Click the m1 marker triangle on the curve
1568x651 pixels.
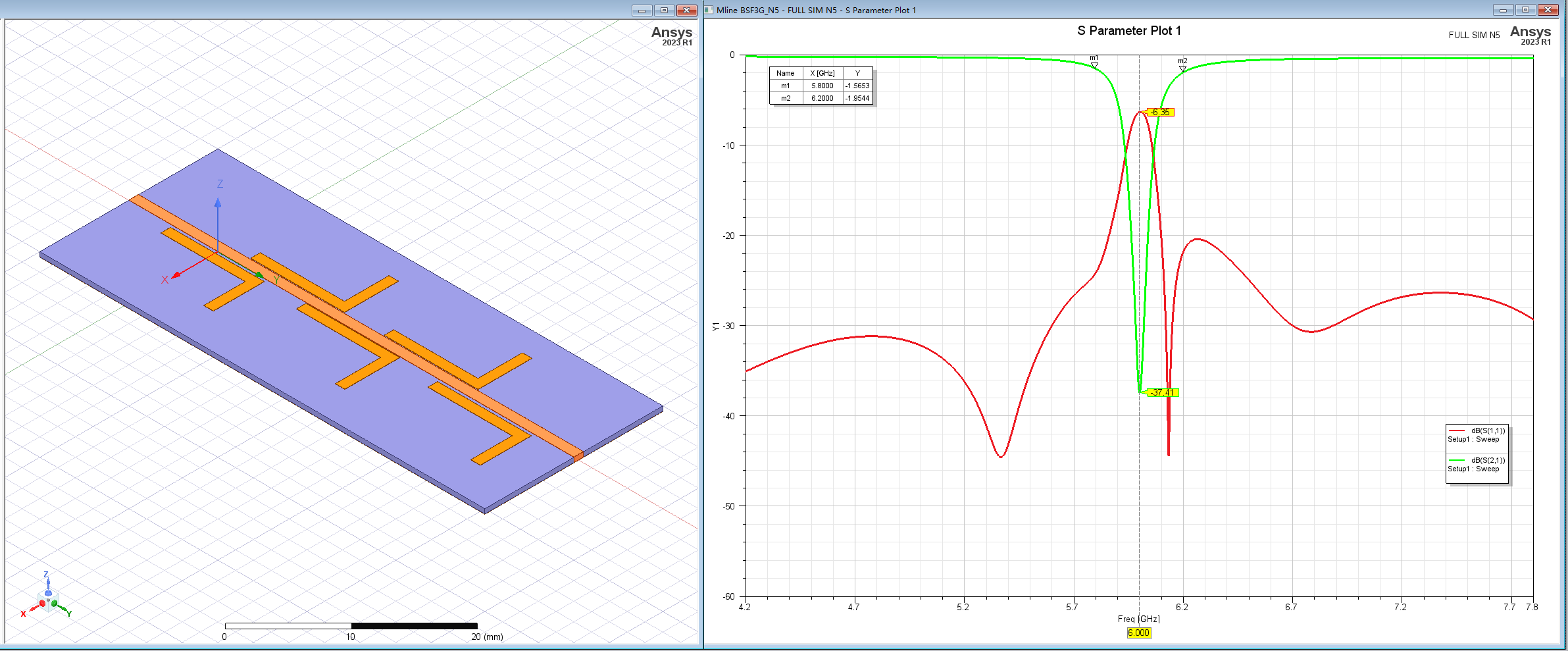[x=1094, y=65]
